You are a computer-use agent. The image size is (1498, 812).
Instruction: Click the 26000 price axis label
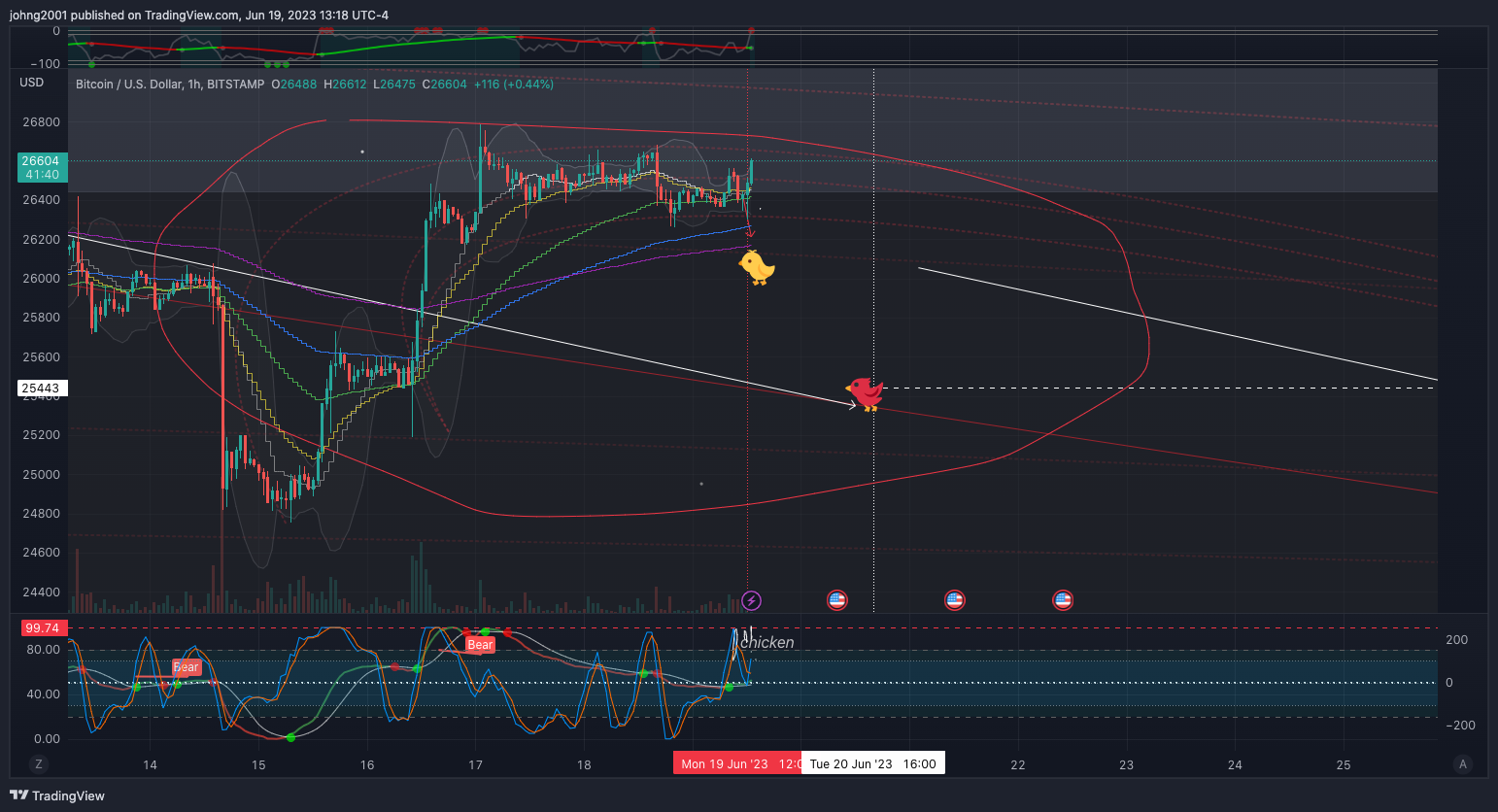pyautogui.click(x=41, y=279)
